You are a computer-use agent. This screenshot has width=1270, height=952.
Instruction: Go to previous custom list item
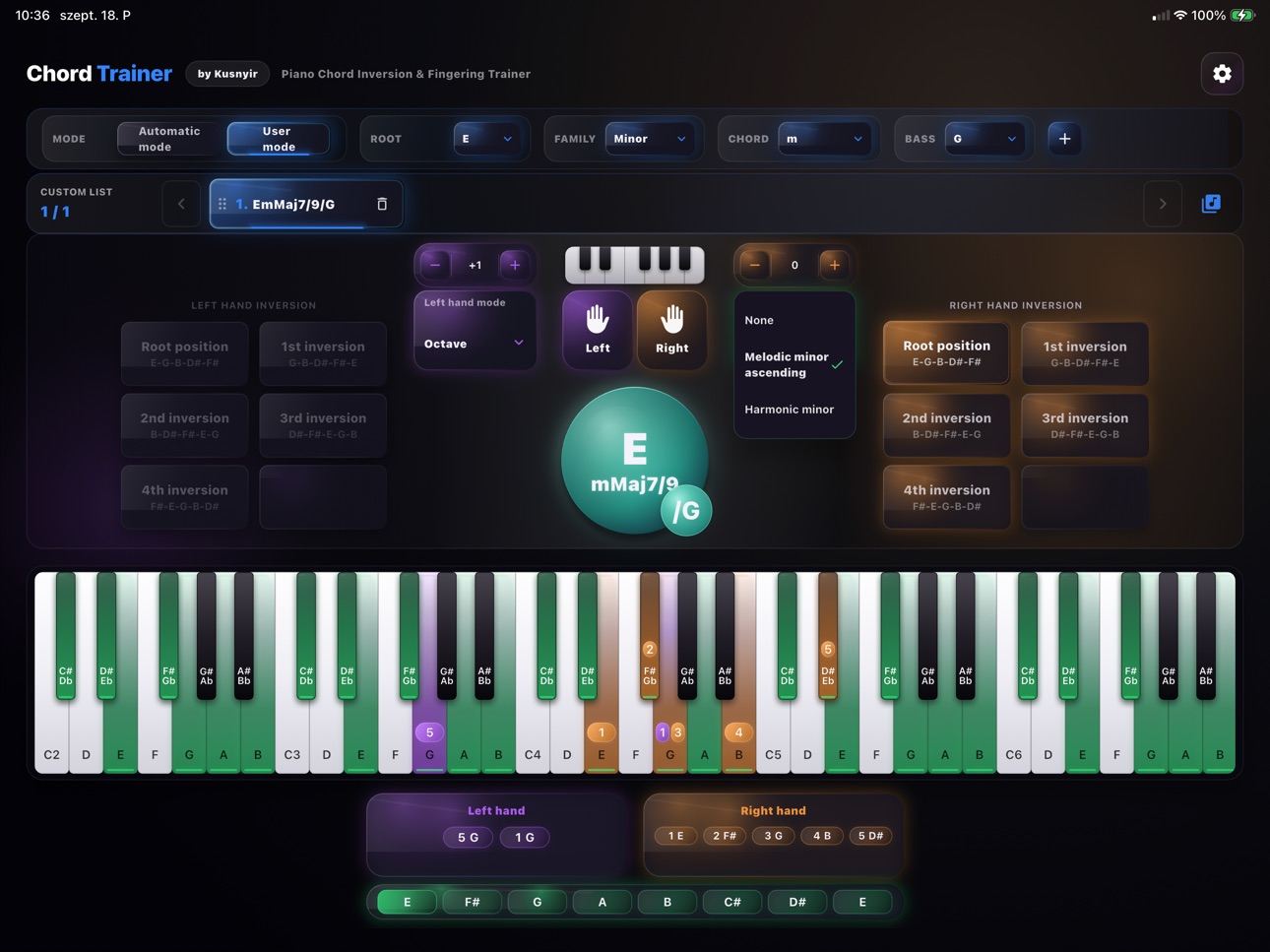coord(181,204)
